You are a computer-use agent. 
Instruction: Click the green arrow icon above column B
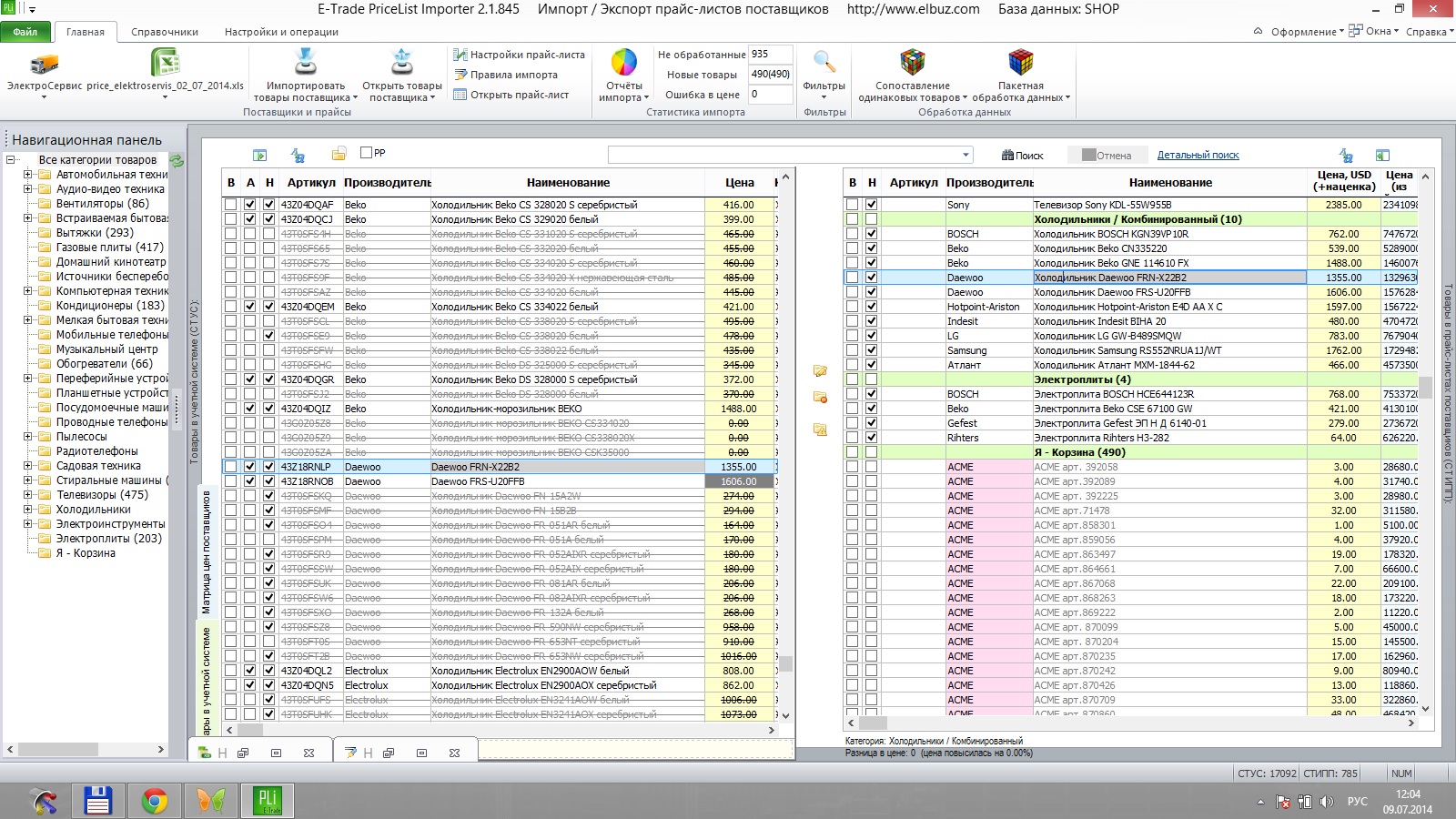[260, 155]
